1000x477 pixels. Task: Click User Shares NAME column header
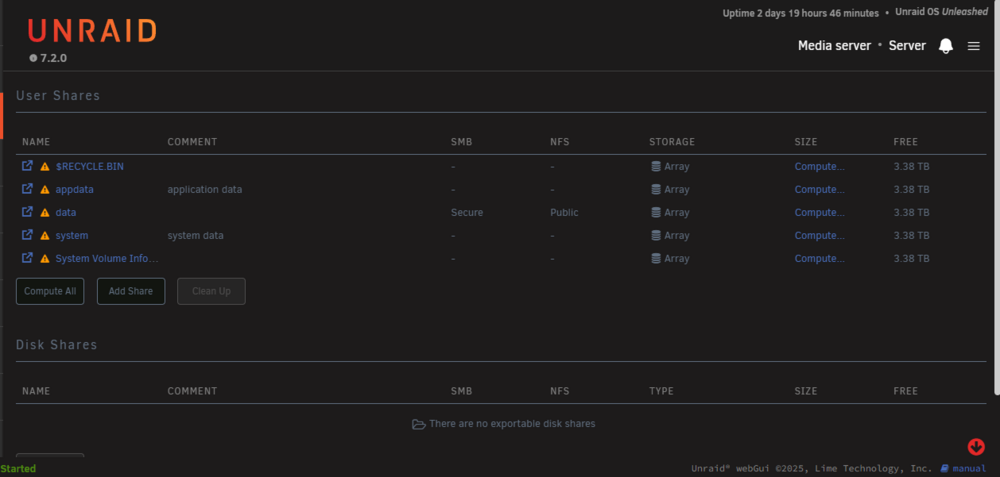click(x=36, y=142)
